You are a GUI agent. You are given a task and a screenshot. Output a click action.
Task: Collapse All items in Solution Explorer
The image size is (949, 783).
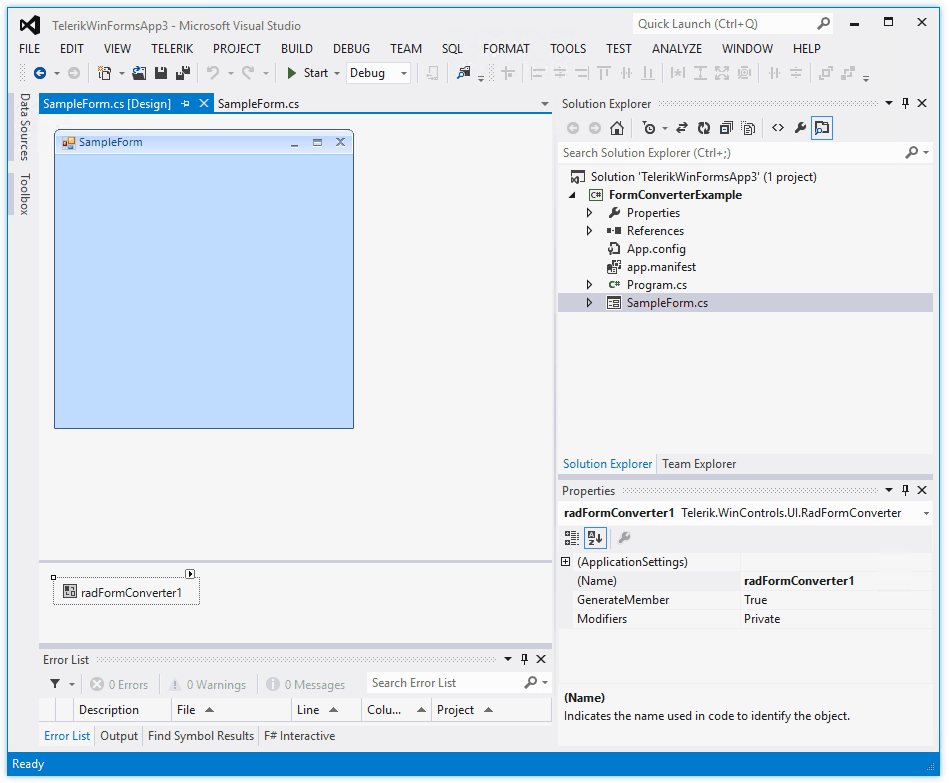click(x=726, y=127)
